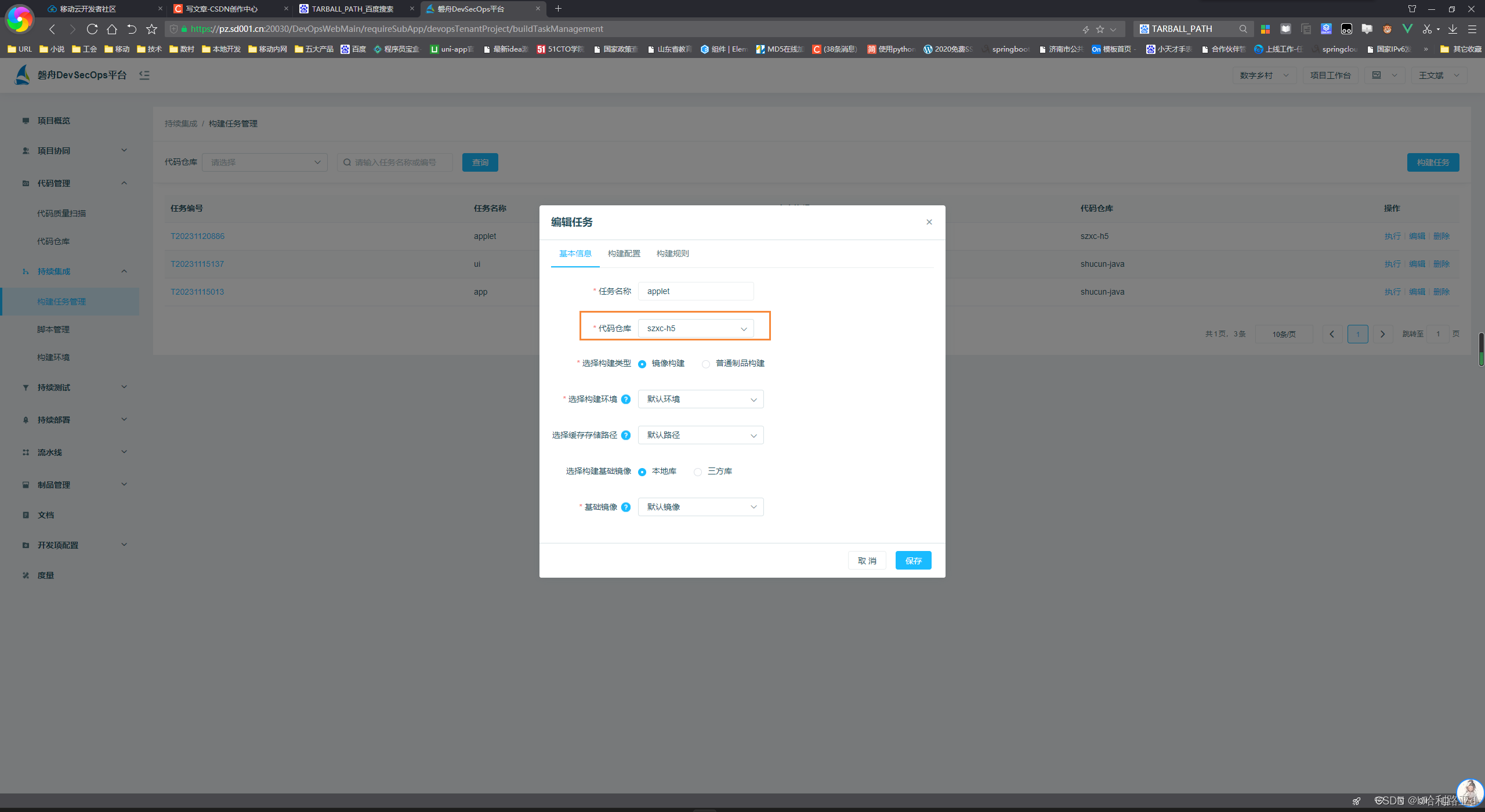Click the 项目工作台 button
The width and height of the screenshot is (1485, 812).
[1331, 75]
